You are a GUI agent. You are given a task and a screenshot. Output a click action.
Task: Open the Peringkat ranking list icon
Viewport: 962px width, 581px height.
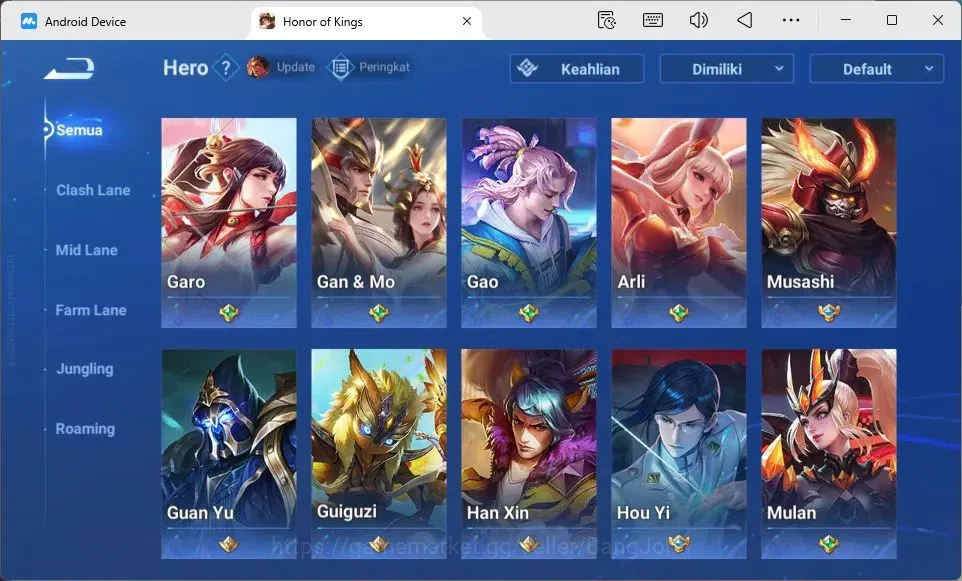click(x=340, y=67)
